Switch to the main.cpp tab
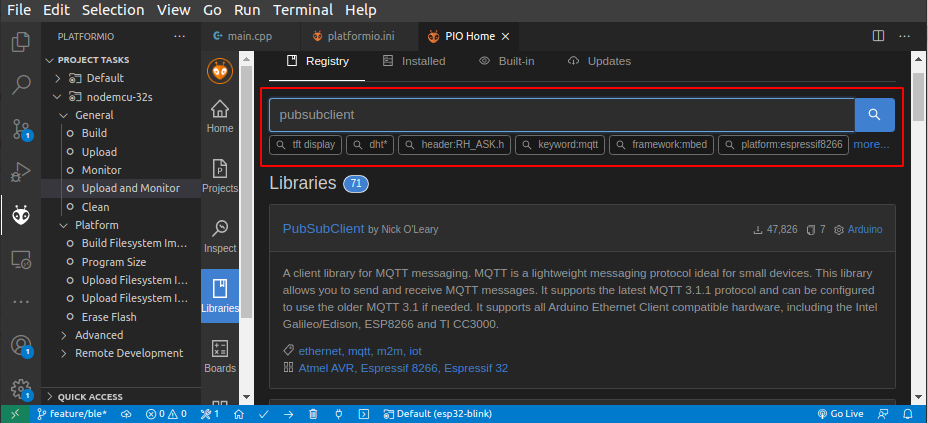 pyautogui.click(x=250, y=36)
